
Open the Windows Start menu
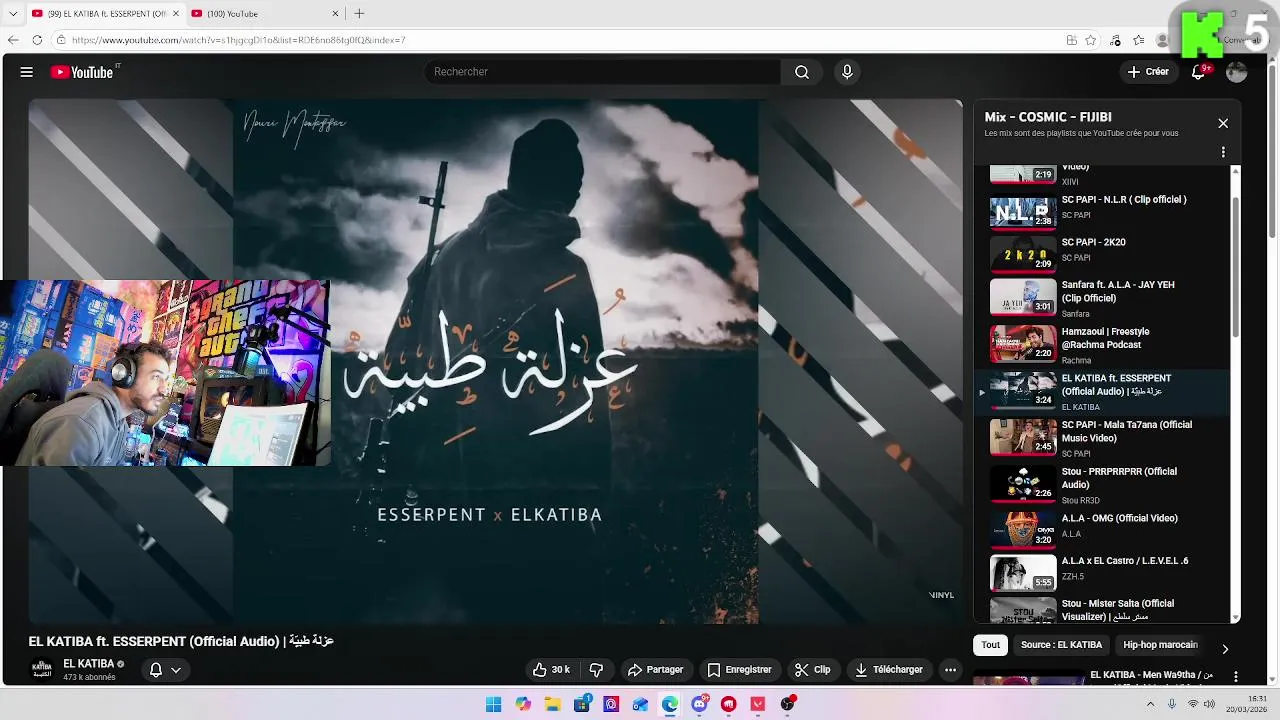(493, 704)
